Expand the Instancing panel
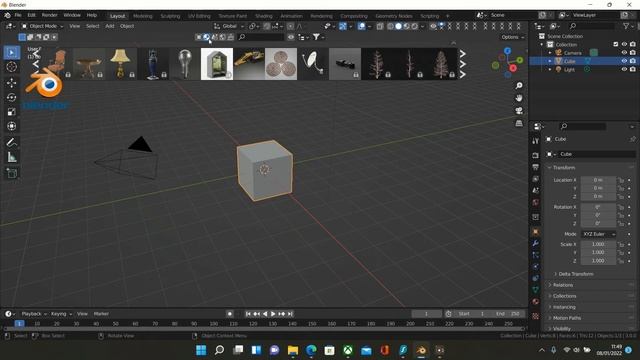640x360 pixels. (564, 307)
